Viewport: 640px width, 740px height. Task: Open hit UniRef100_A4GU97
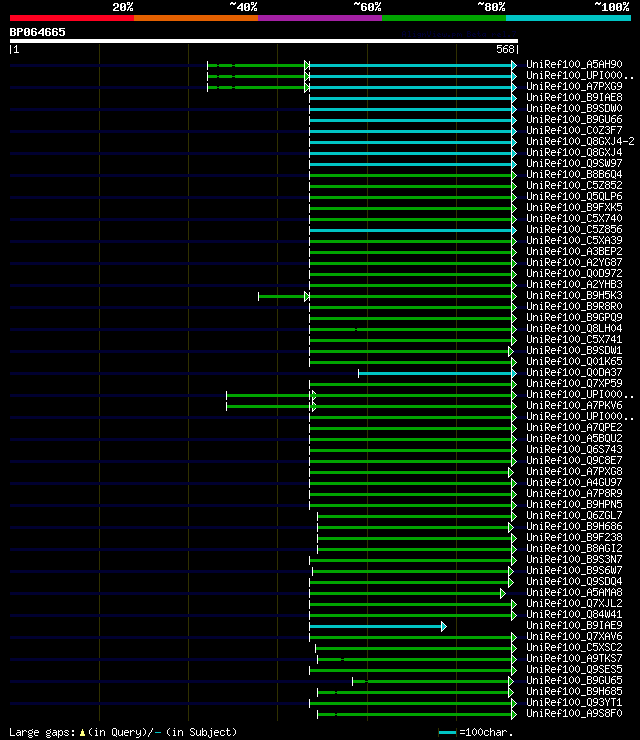click(574, 483)
